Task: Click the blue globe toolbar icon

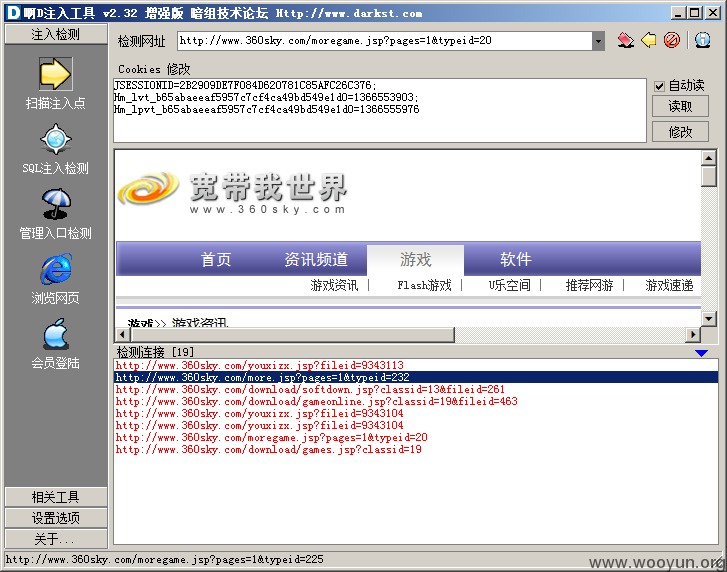Action: pyautogui.click(x=702, y=40)
